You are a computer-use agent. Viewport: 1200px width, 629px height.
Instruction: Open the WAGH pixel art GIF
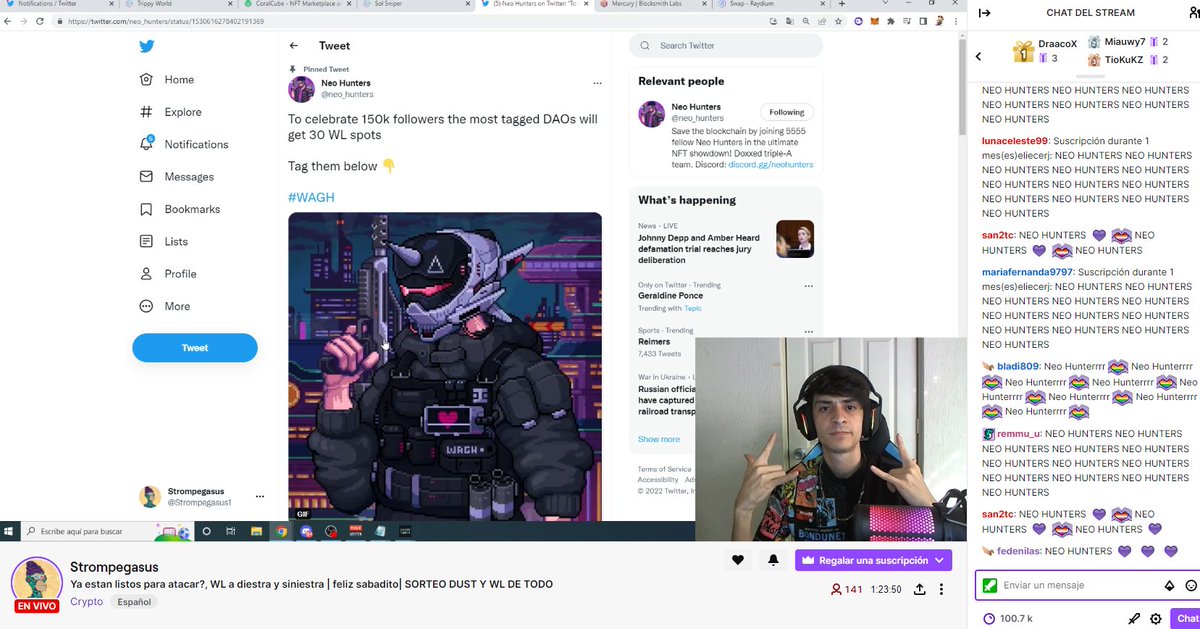(x=445, y=366)
